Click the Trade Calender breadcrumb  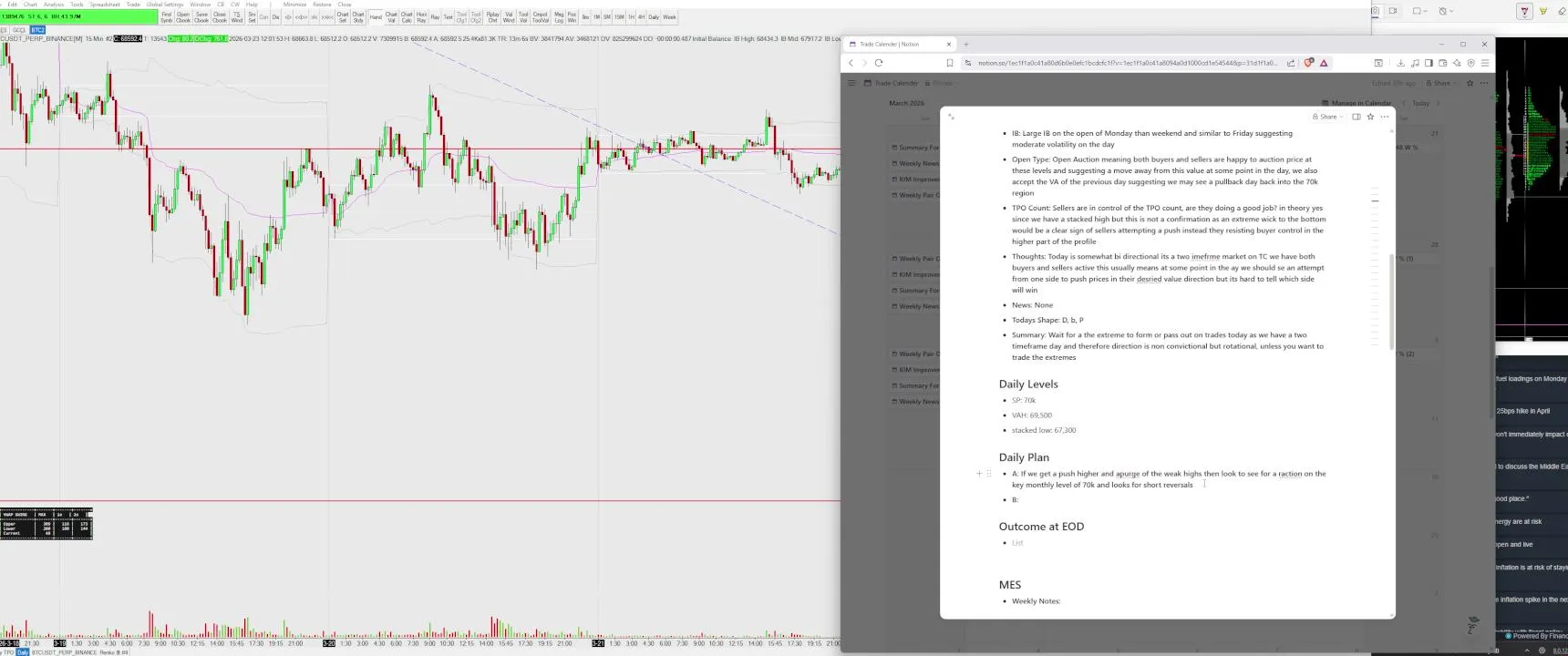coord(892,83)
